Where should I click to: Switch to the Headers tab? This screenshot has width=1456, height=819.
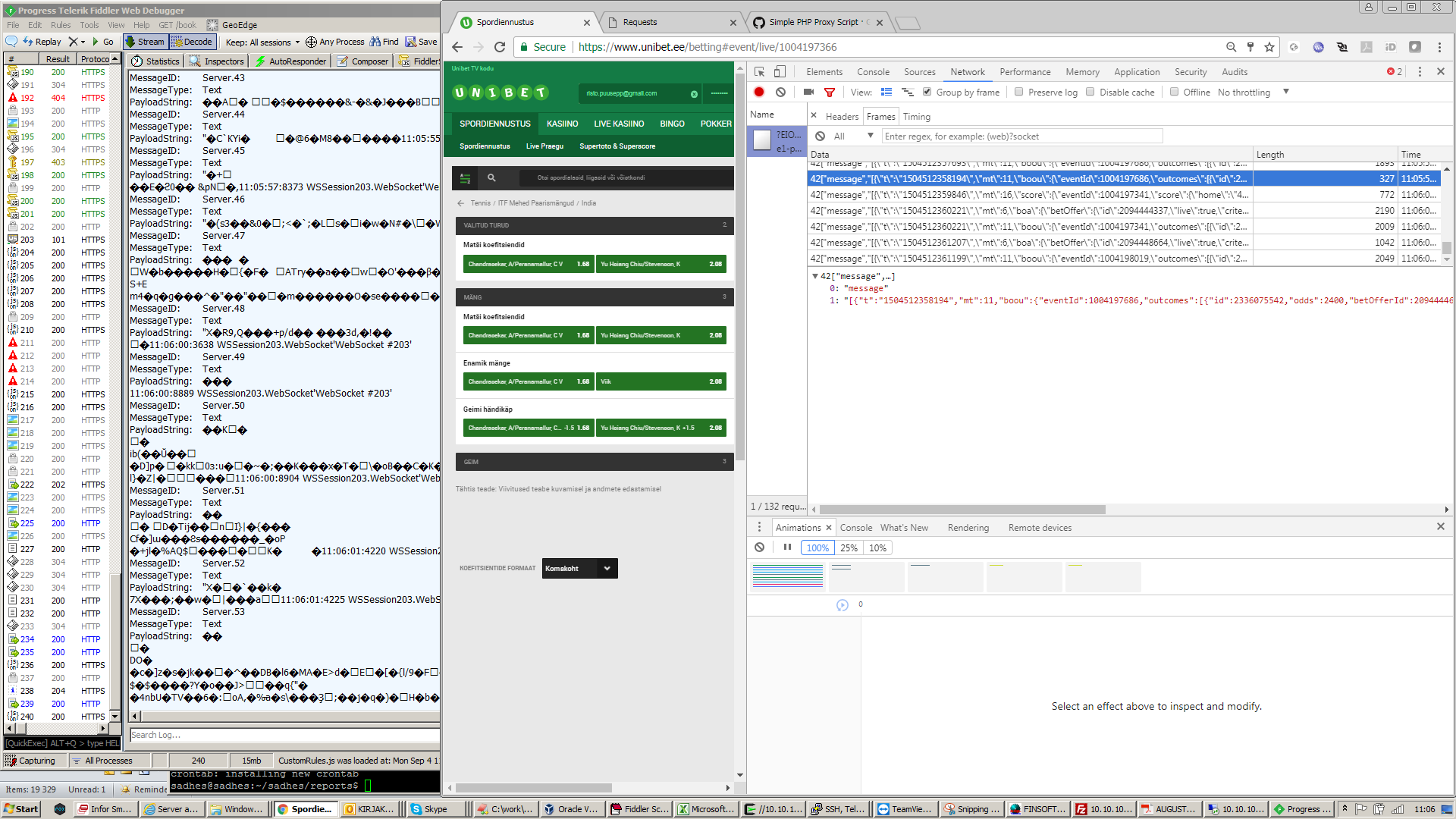tap(842, 116)
